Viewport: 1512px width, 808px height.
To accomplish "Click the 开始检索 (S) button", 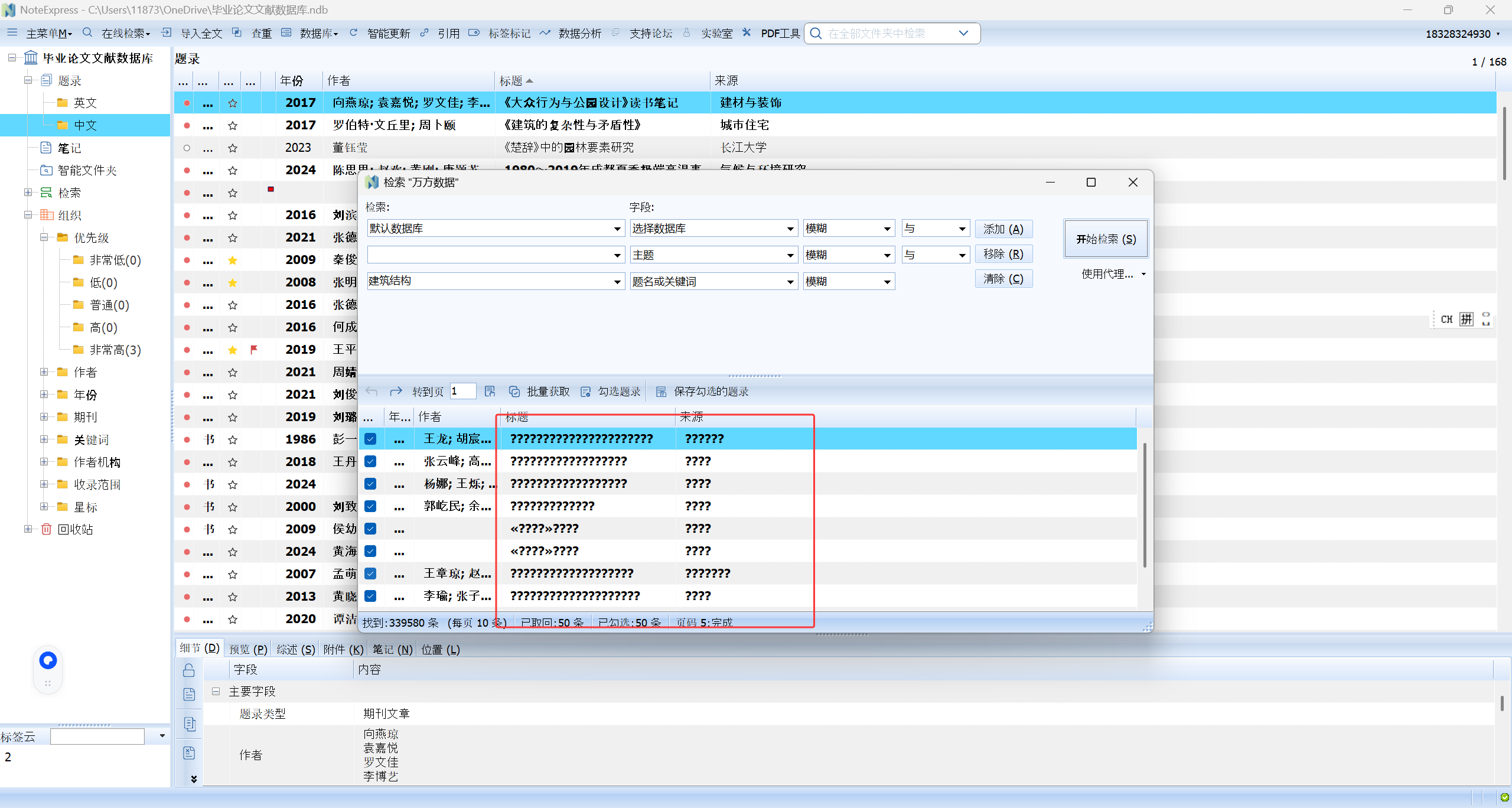I will [1106, 239].
